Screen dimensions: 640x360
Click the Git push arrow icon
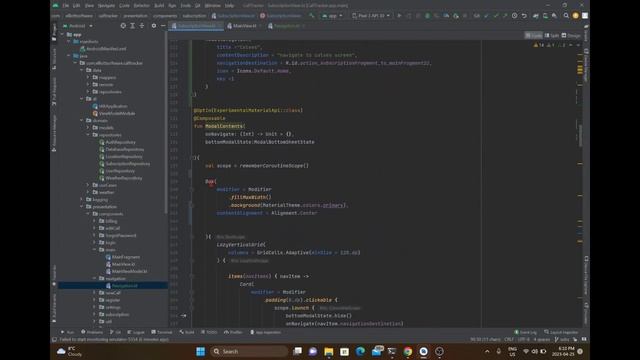click(x=505, y=16)
